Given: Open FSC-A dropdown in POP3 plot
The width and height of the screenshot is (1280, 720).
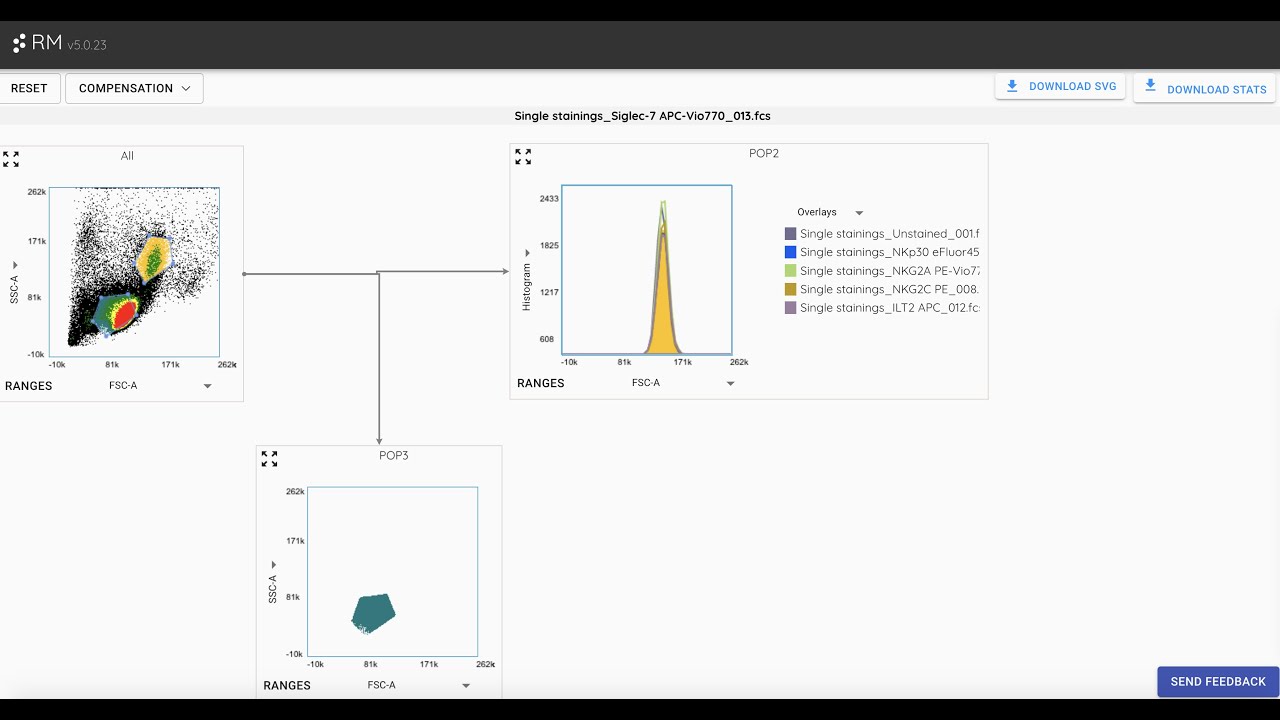Looking at the screenshot, I should point(418,685).
